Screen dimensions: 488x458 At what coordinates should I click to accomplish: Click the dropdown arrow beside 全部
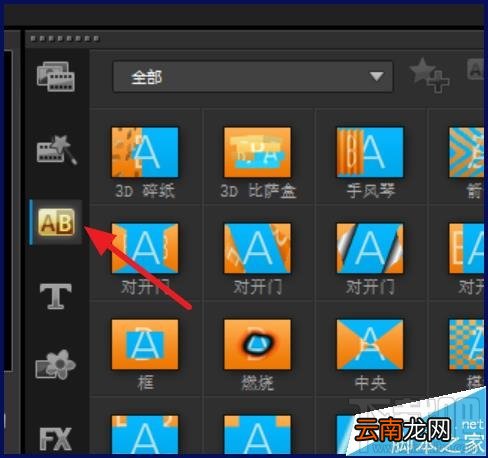coord(376,77)
